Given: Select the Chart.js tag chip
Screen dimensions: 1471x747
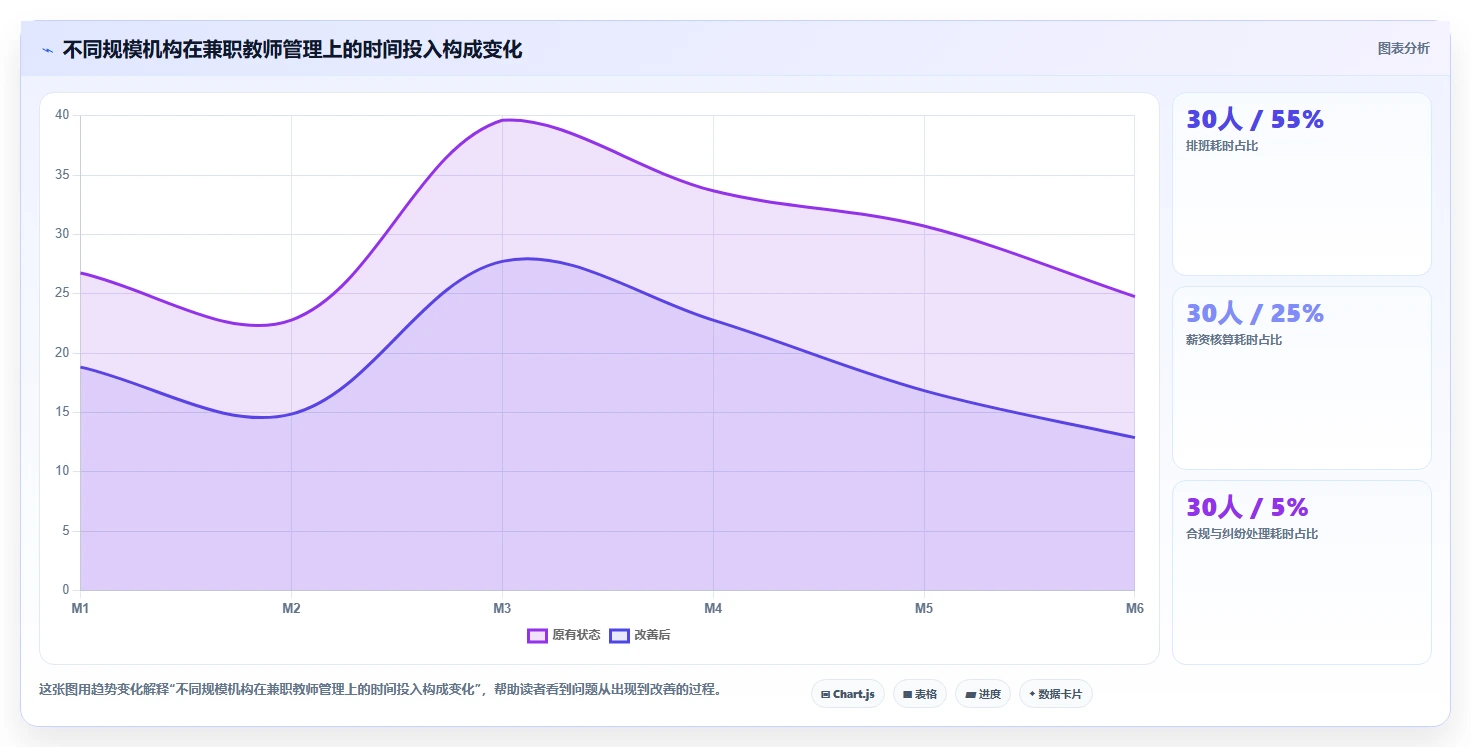Looking at the screenshot, I should pos(848,694).
